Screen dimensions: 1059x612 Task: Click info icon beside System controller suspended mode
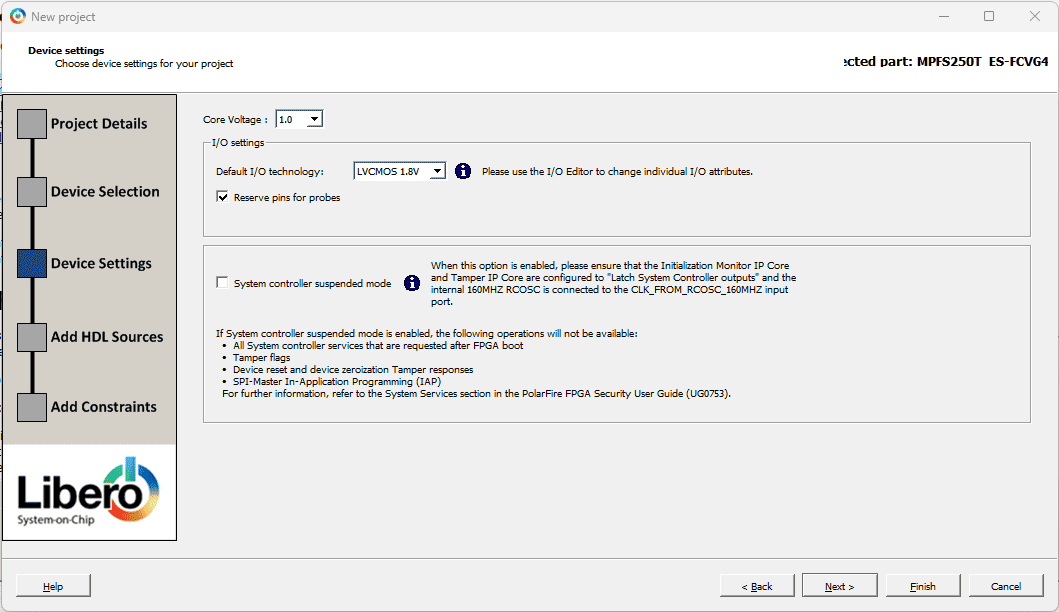tap(412, 283)
